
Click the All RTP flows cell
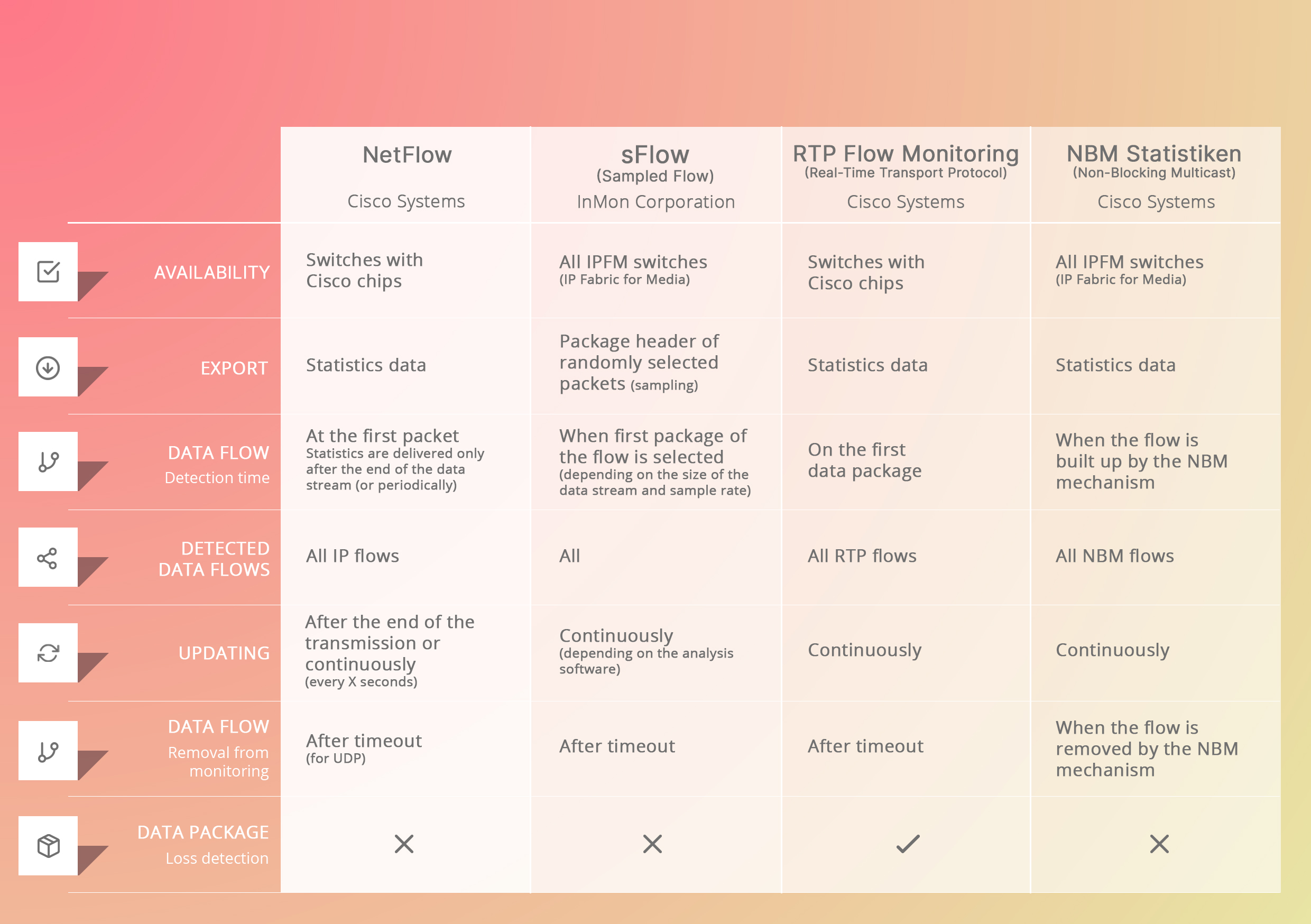pyautogui.click(x=862, y=556)
